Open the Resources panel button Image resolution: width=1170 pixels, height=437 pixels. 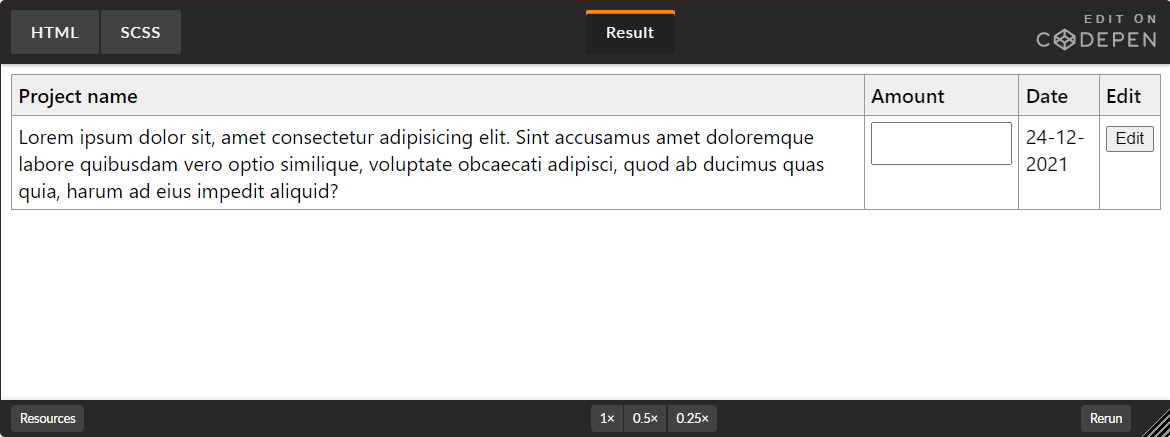(48, 418)
